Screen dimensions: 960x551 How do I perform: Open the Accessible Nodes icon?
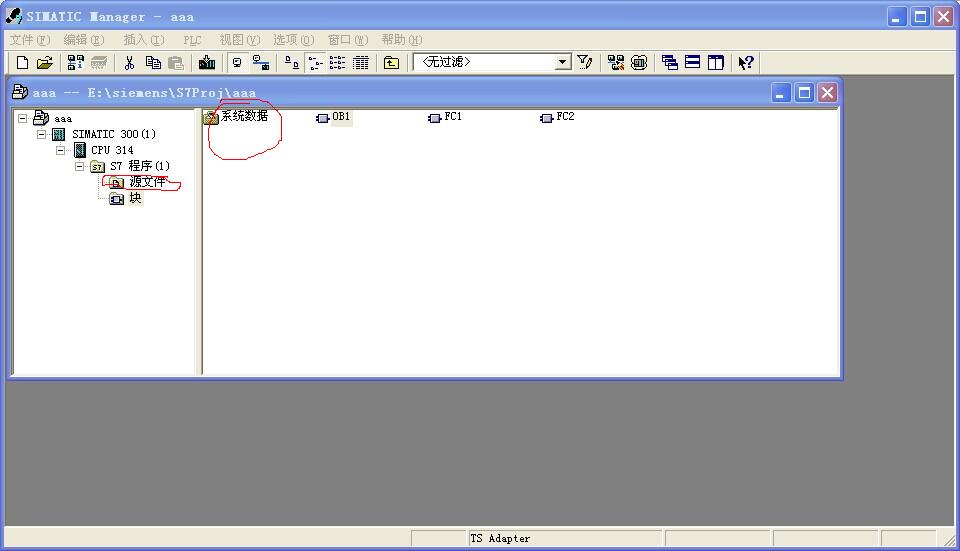(76, 62)
